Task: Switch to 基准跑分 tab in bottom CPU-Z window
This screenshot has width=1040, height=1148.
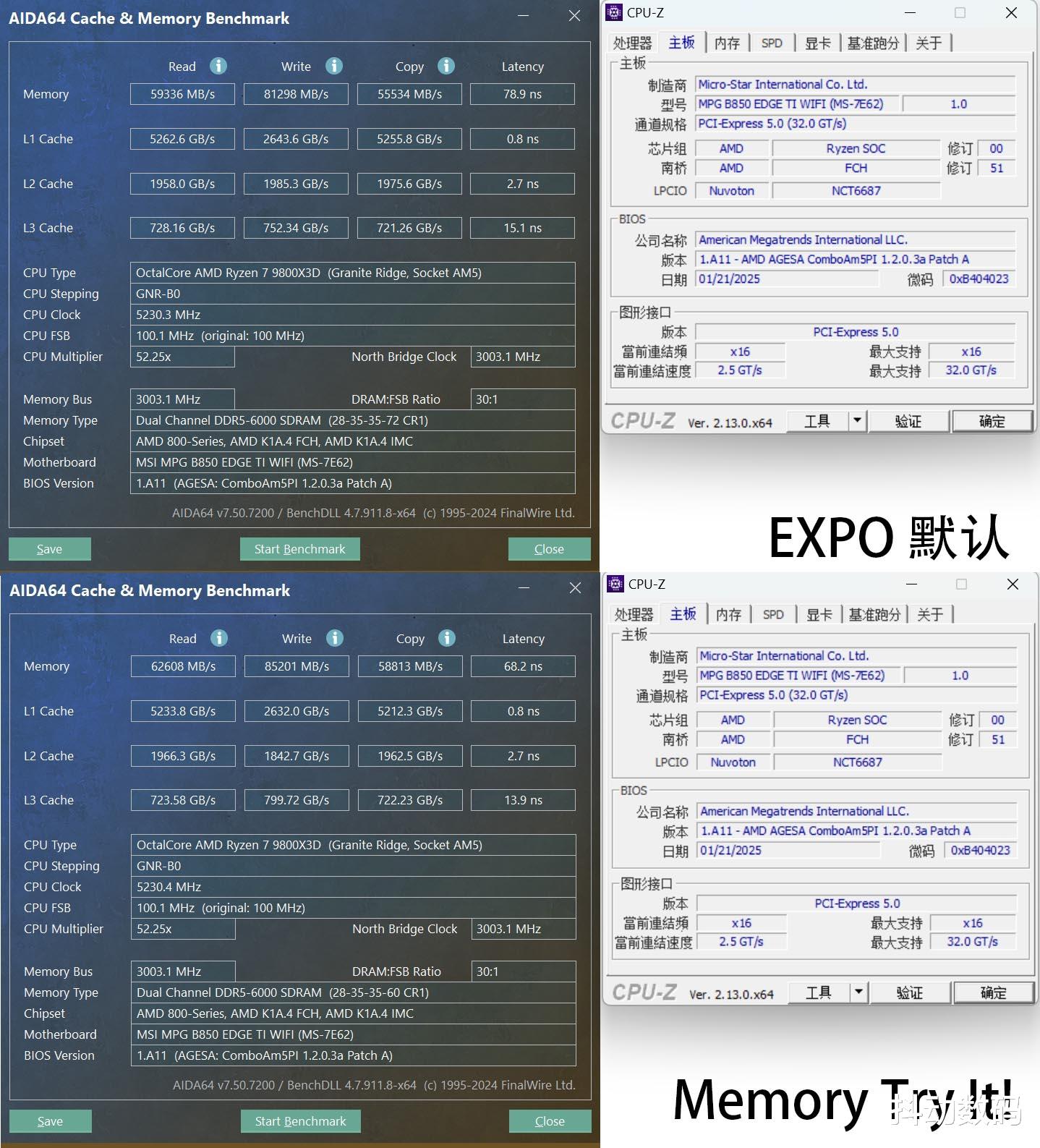Action: (874, 615)
